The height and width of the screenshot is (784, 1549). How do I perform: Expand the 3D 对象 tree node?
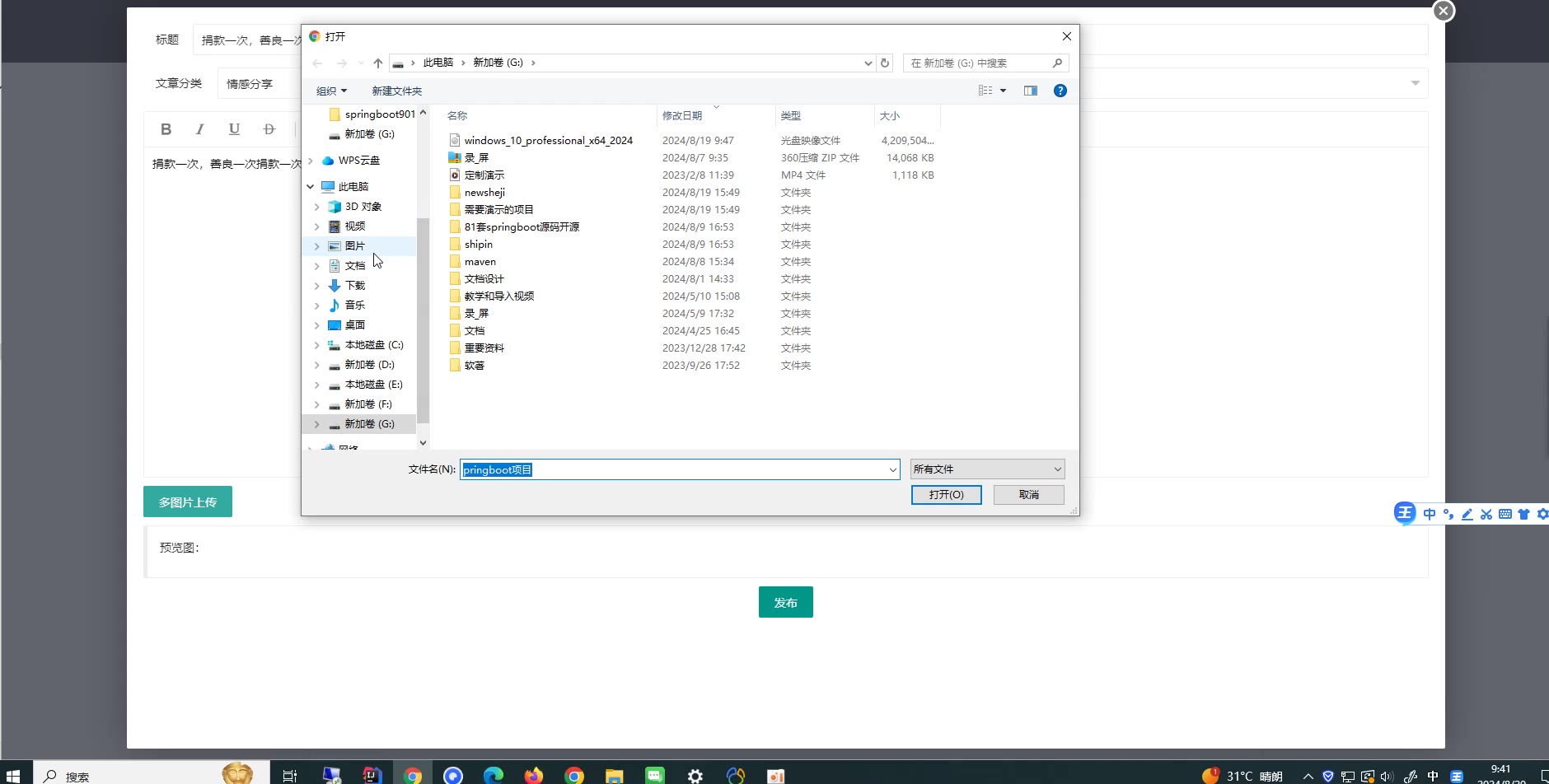[x=317, y=207]
